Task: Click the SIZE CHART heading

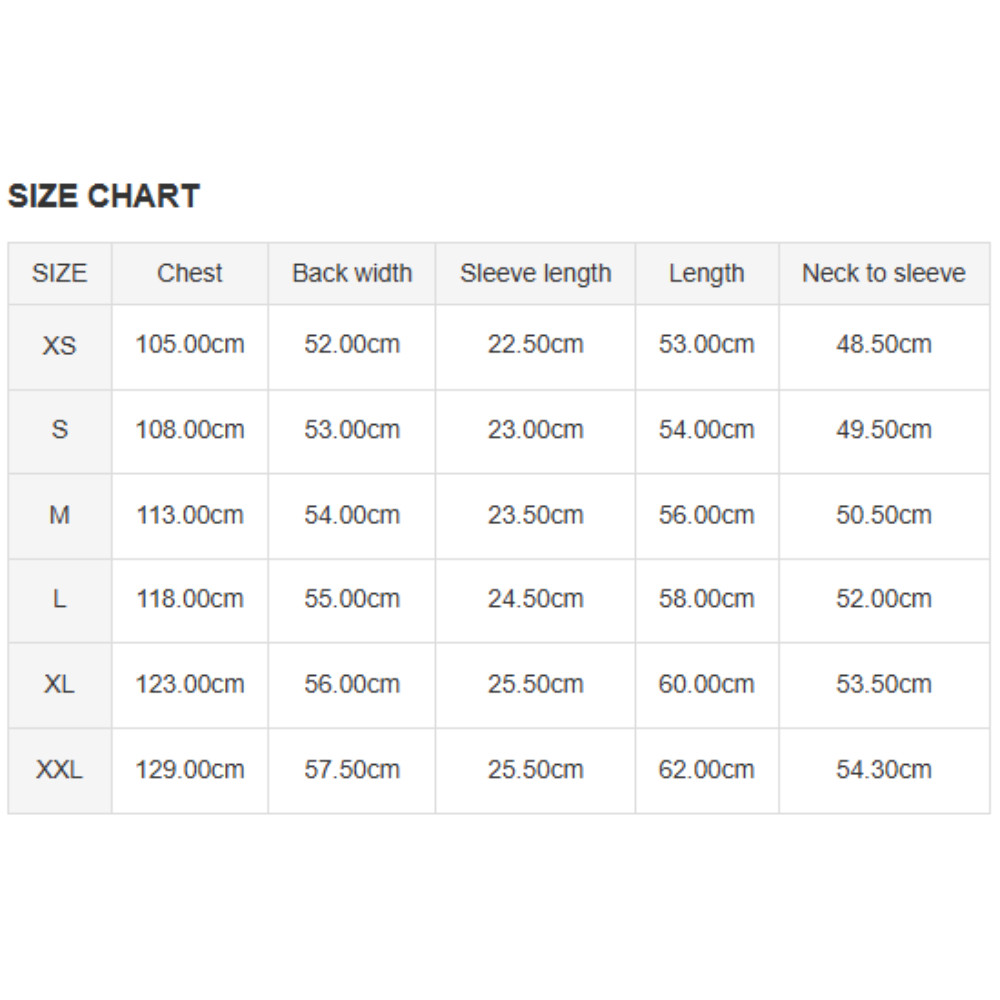Action: tap(104, 196)
